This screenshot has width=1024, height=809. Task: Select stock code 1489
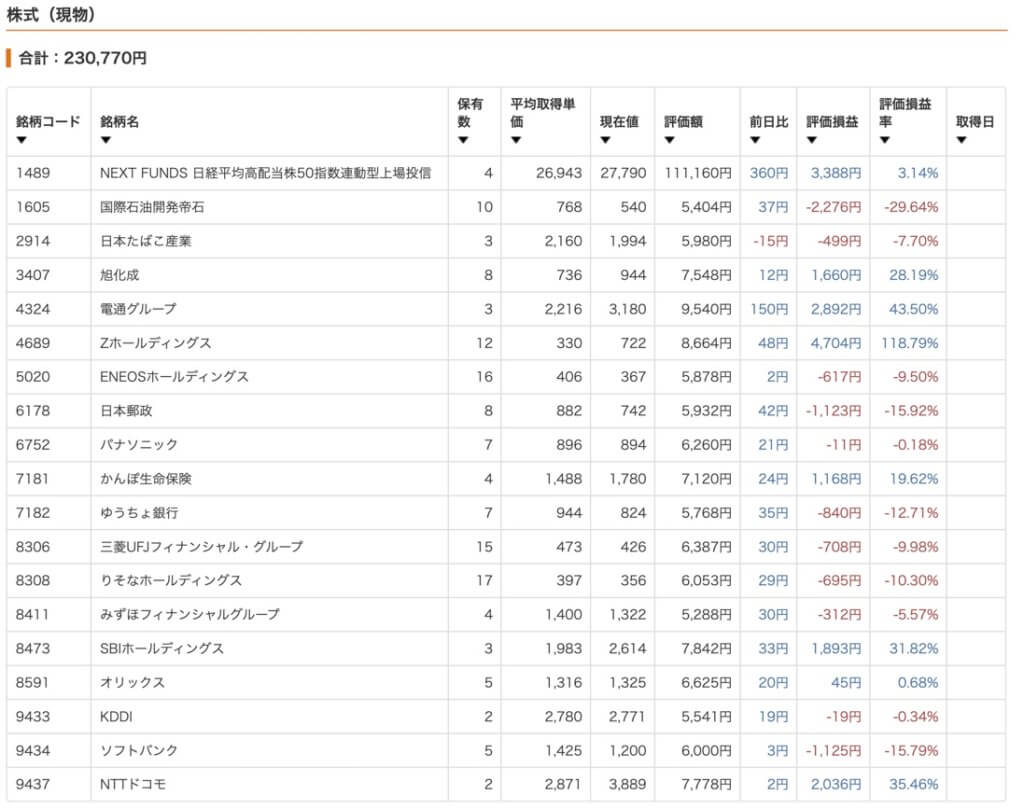coord(33,173)
